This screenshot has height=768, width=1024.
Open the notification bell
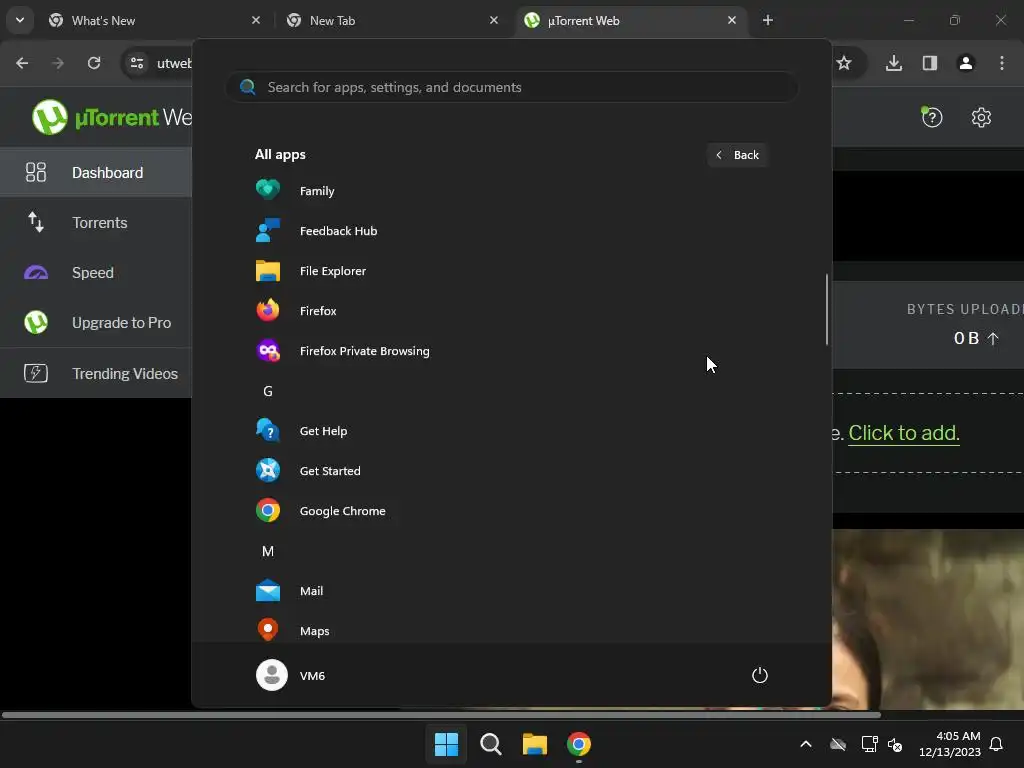[x=996, y=744]
